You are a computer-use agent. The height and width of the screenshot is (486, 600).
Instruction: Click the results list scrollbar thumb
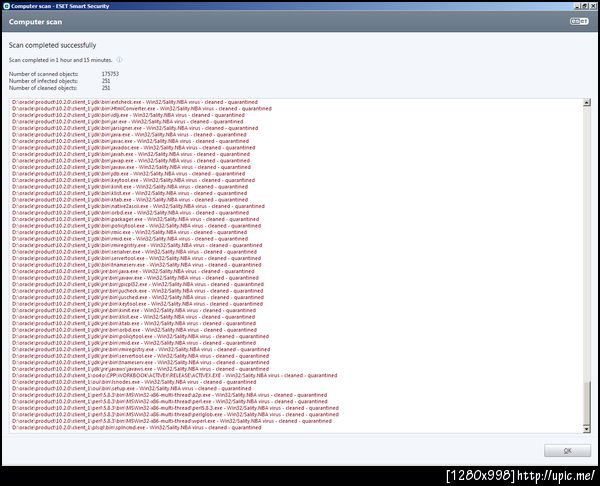pyautogui.click(x=587, y=403)
